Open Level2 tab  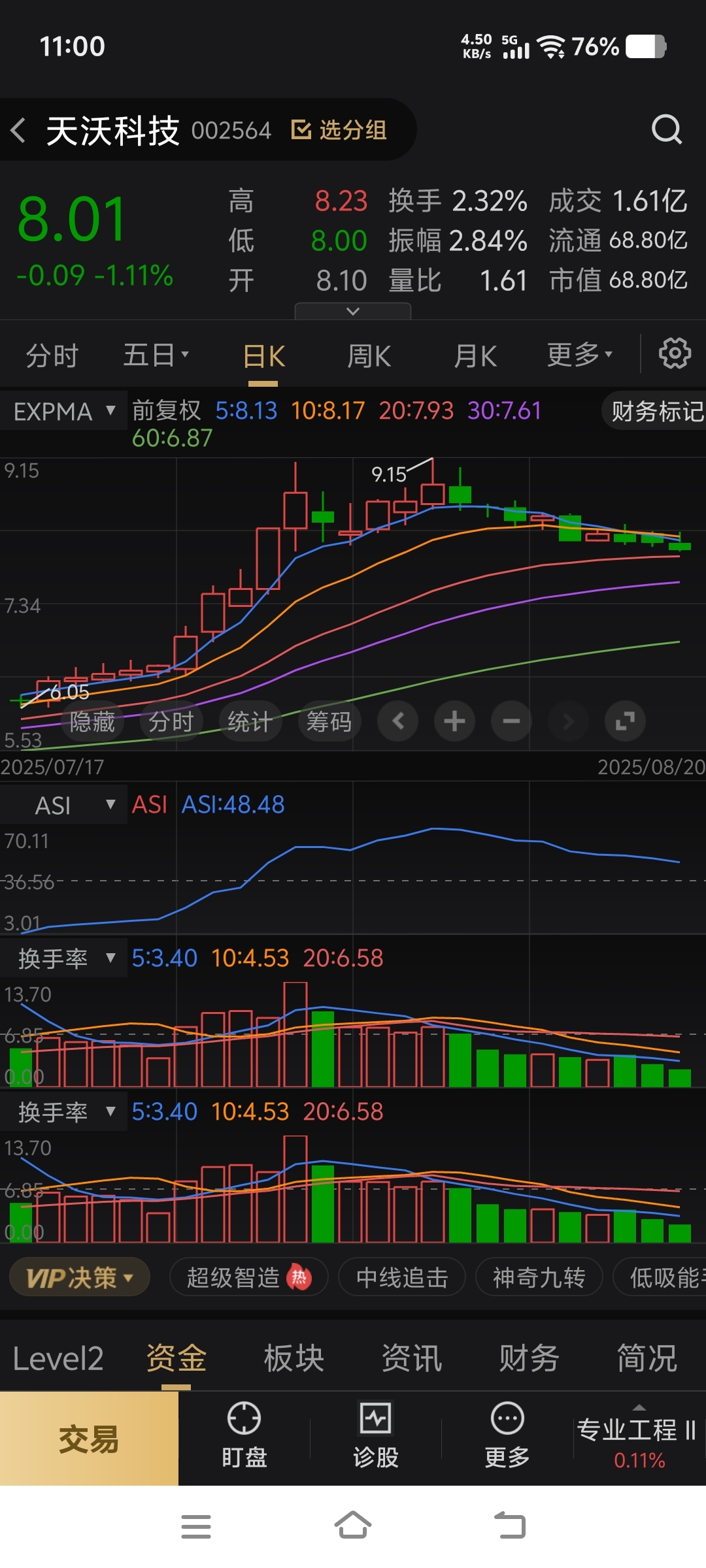coord(58,1359)
